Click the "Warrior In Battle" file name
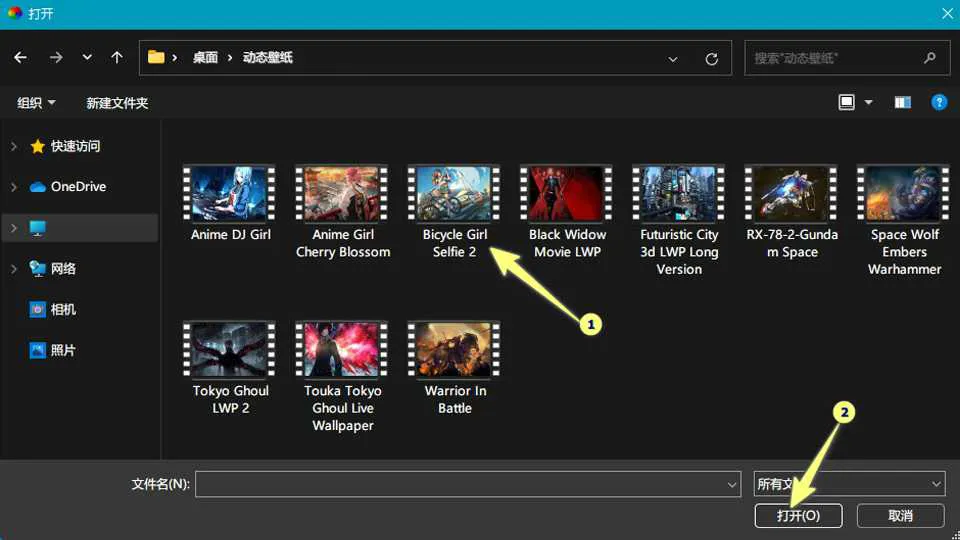This screenshot has height=540, width=960. tap(455, 399)
